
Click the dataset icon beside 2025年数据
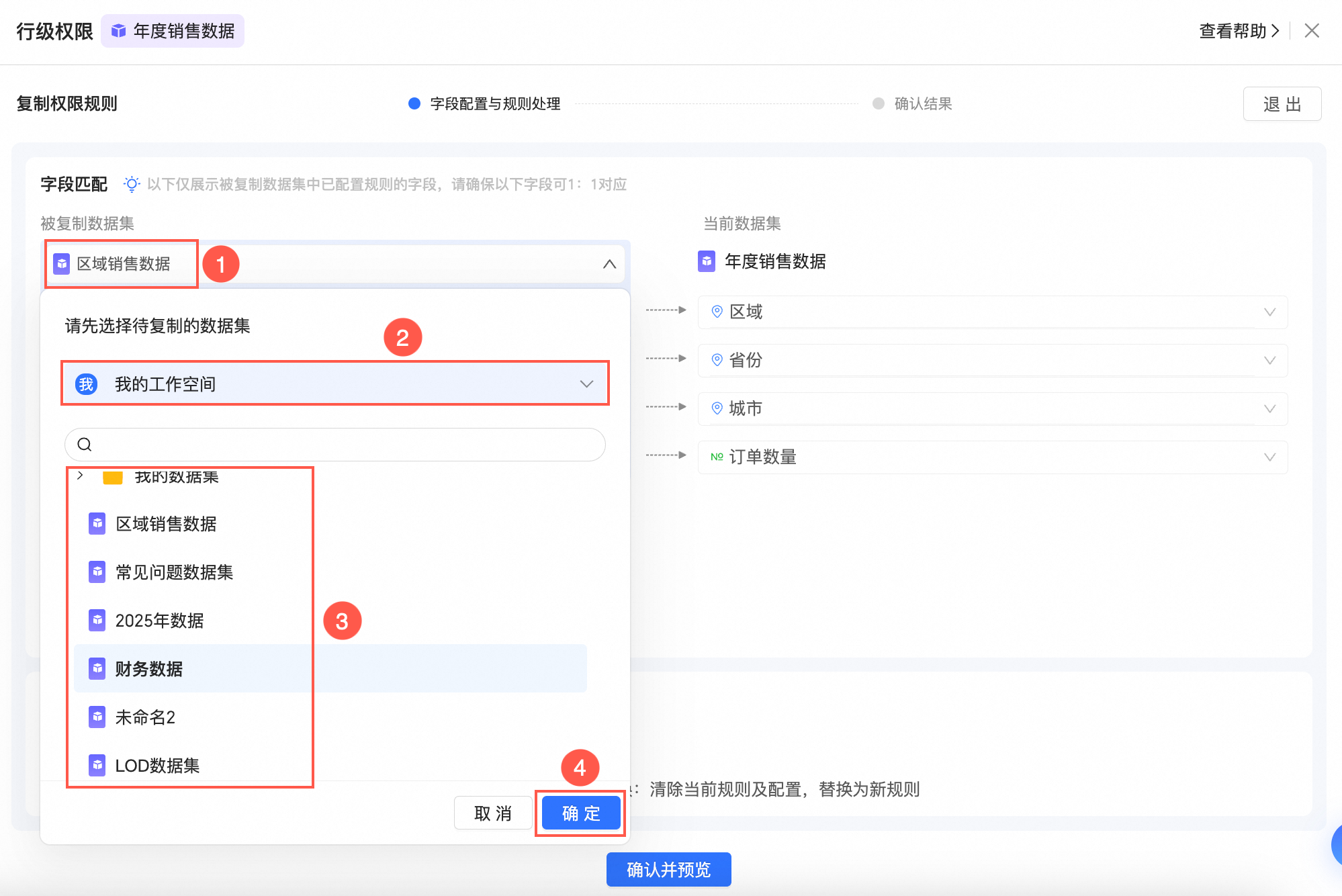pyautogui.click(x=97, y=621)
